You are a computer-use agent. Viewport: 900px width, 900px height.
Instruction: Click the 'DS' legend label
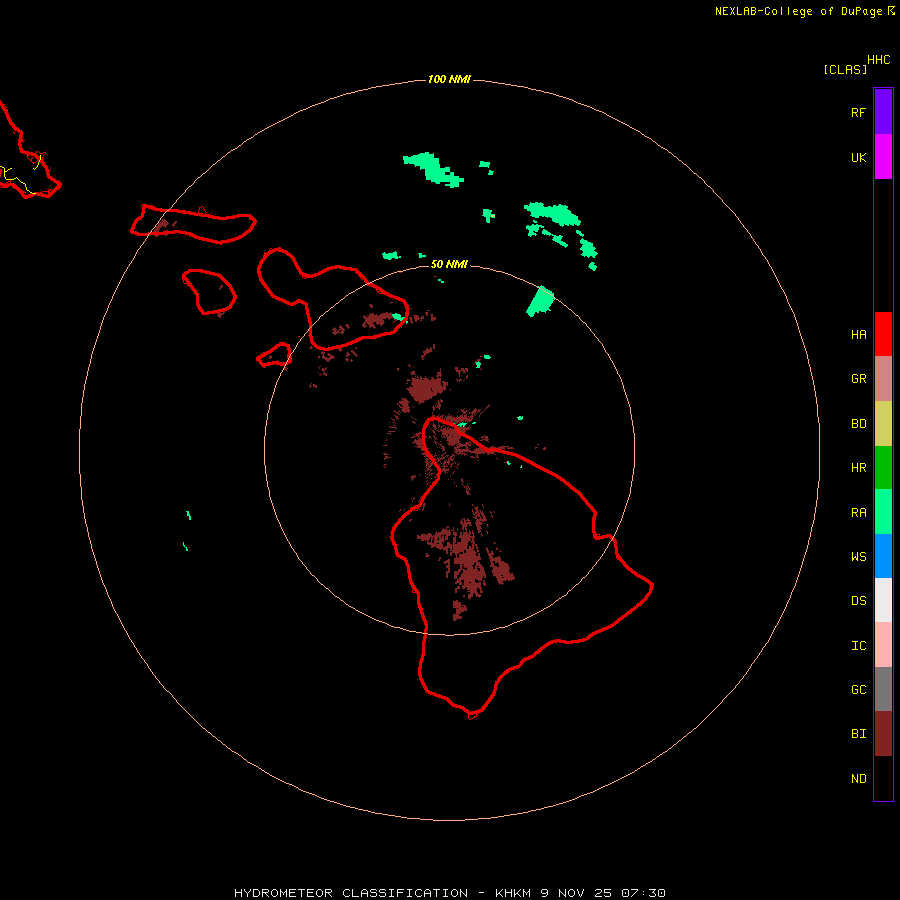858,600
